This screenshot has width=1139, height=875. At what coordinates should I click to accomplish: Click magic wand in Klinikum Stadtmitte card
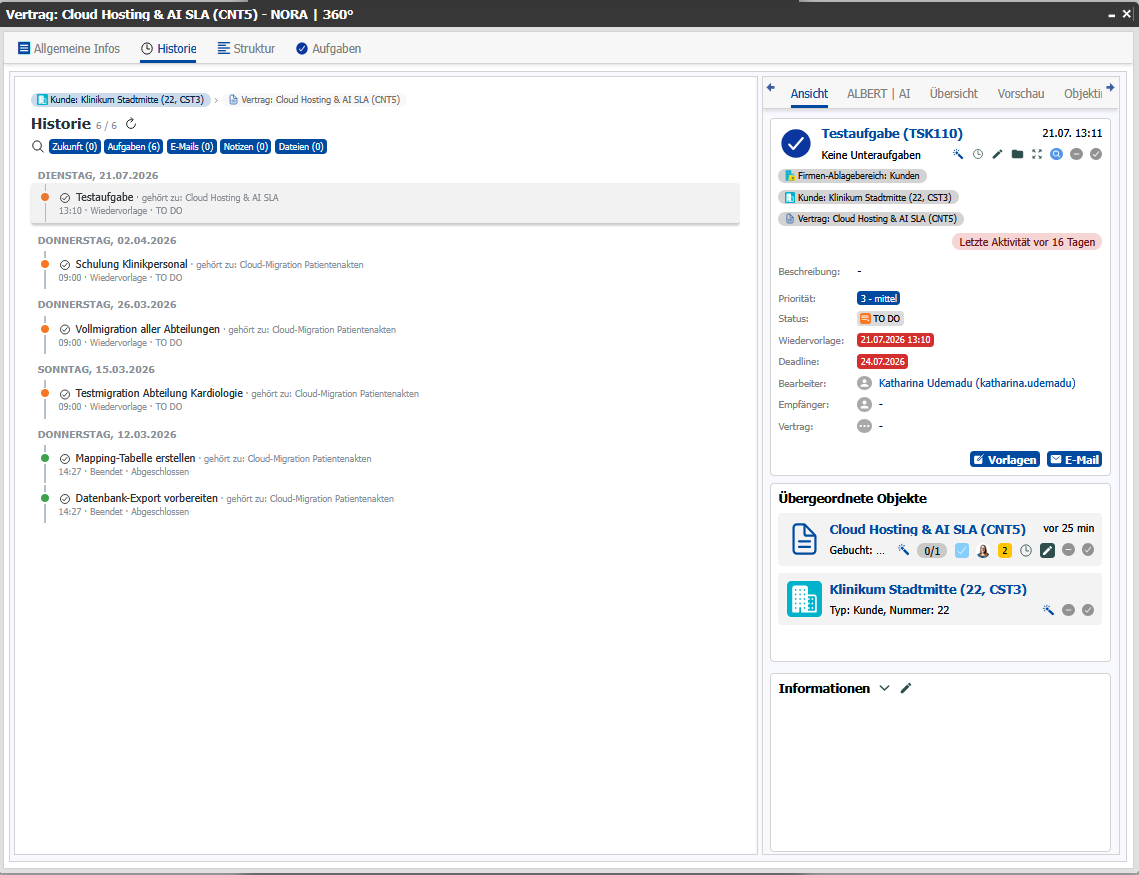pos(1048,610)
